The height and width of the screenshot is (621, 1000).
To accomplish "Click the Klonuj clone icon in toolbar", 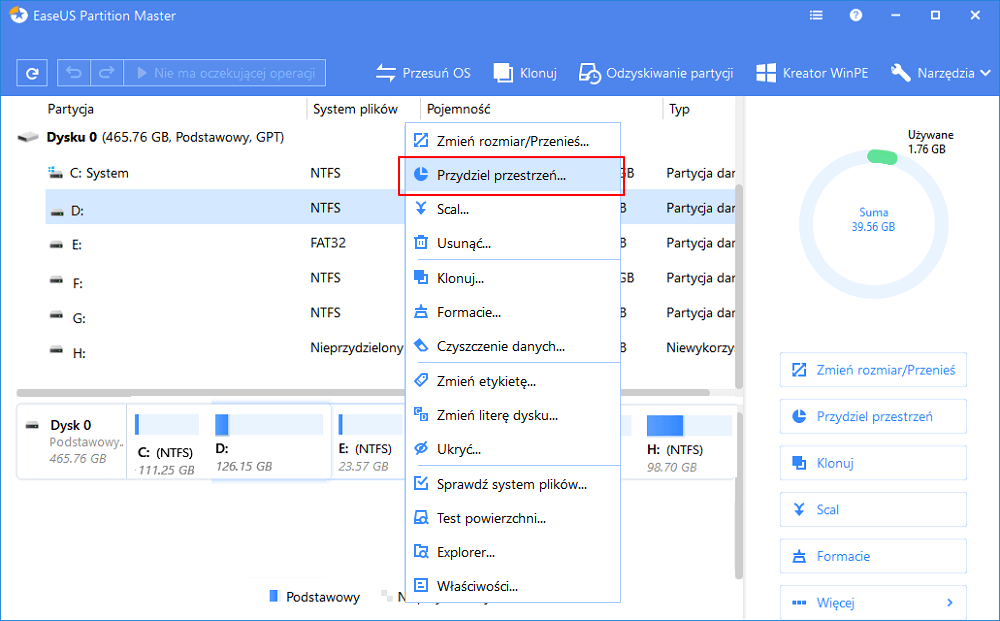I will tap(503, 73).
